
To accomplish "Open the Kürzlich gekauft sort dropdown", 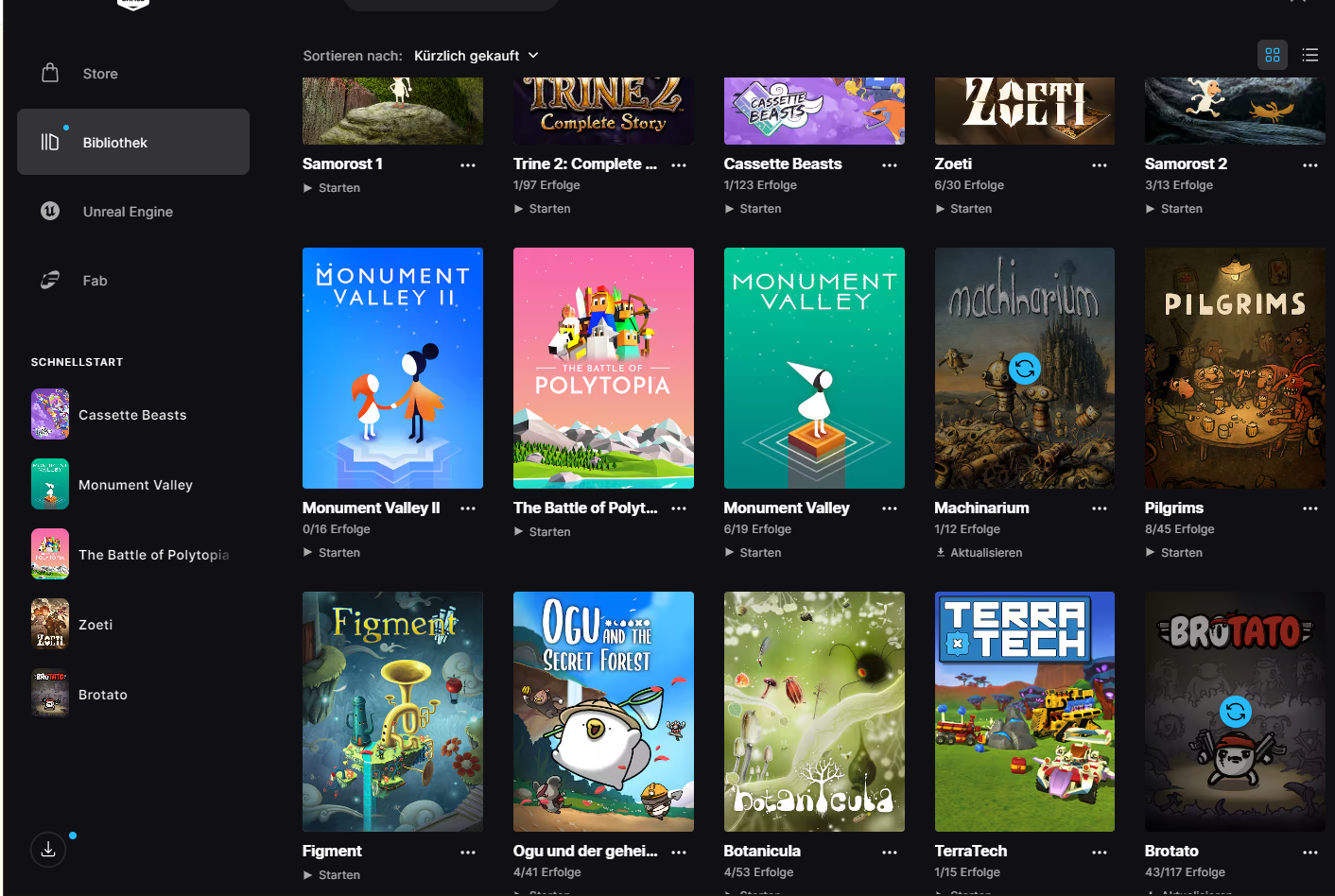I will point(477,56).
